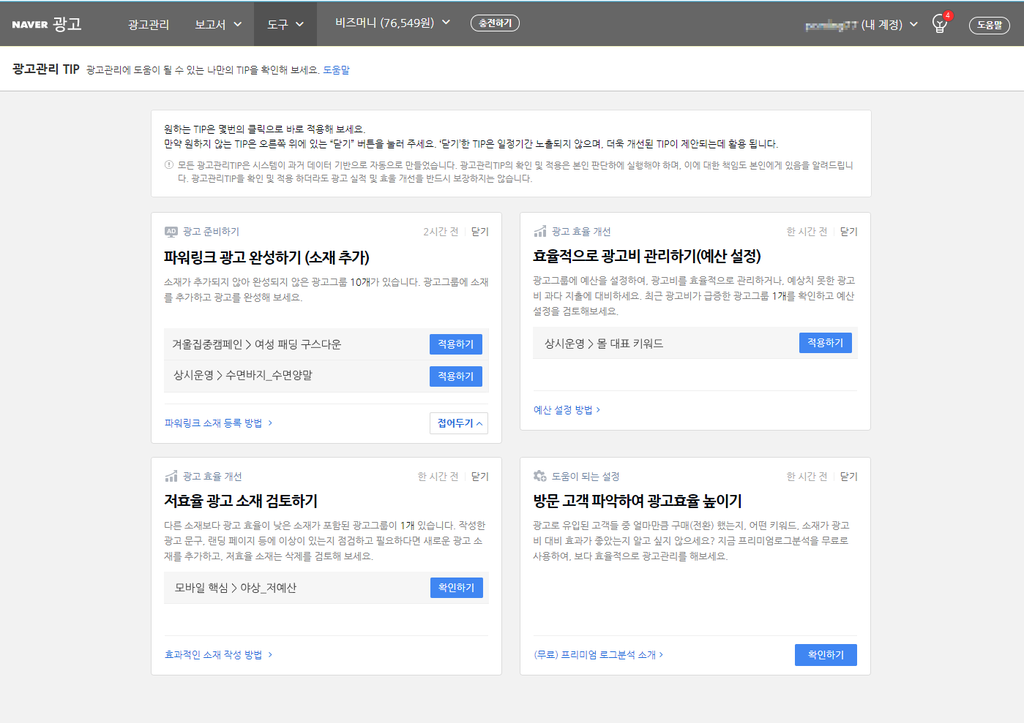Apply the tip for 여성 패딩 구스다운
The height and width of the screenshot is (723, 1024).
456,344
